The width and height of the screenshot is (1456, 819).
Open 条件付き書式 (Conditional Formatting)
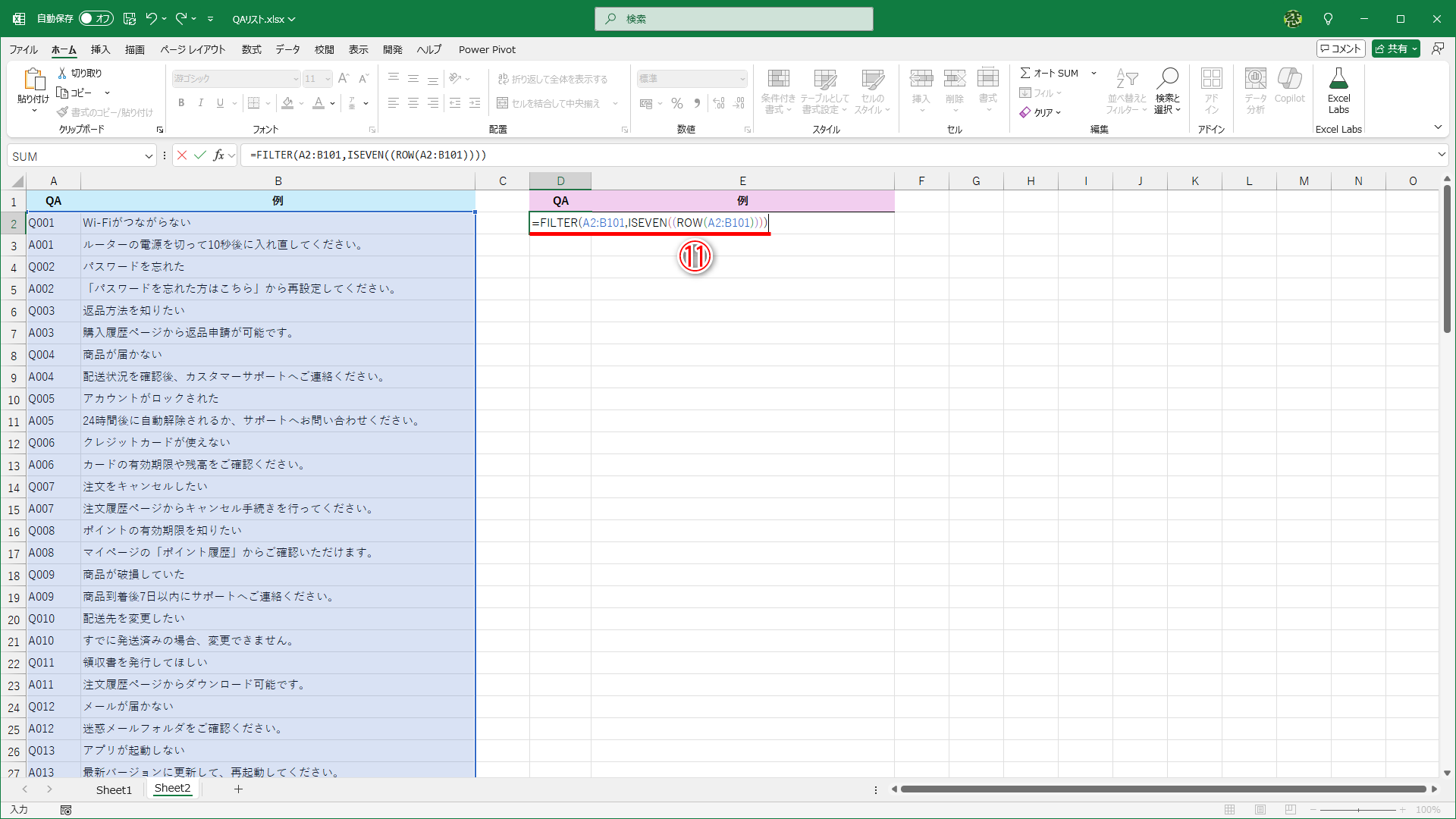coord(778,90)
